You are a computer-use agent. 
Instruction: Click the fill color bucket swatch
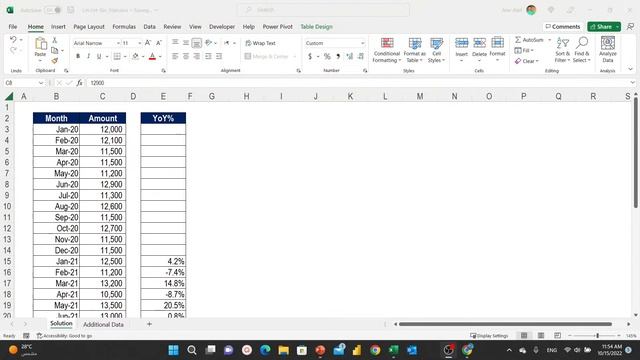coord(136,56)
